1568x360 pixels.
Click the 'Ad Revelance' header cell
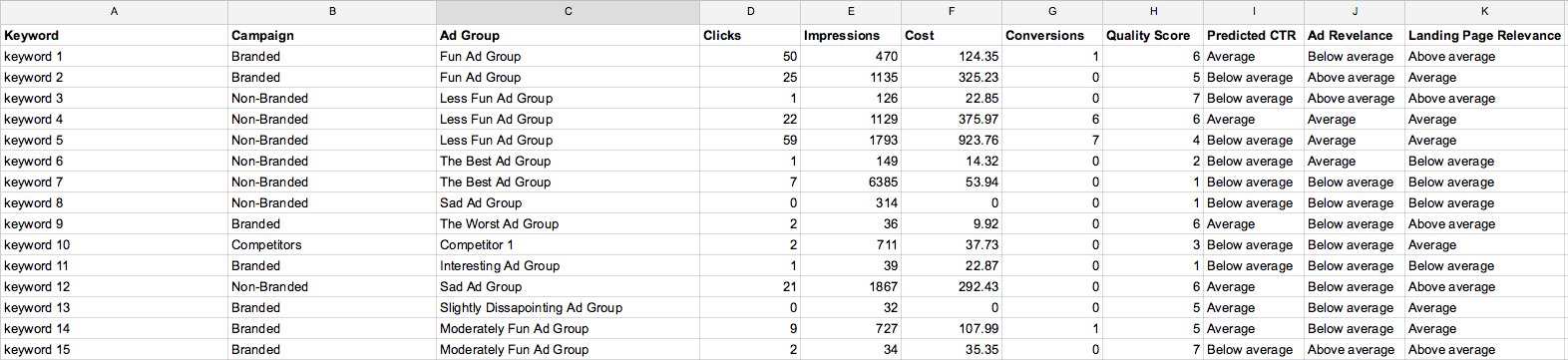[1355, 35]
